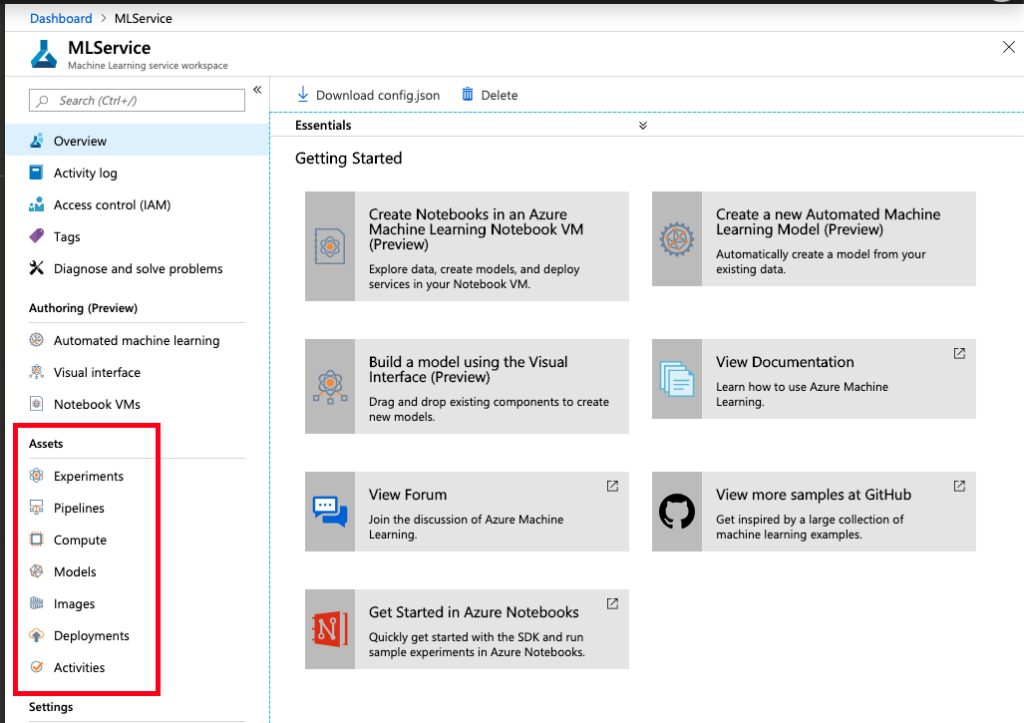Follow the Dashboard breadcrumb link
Viewport: 1024px width, 723px height.
61,18
